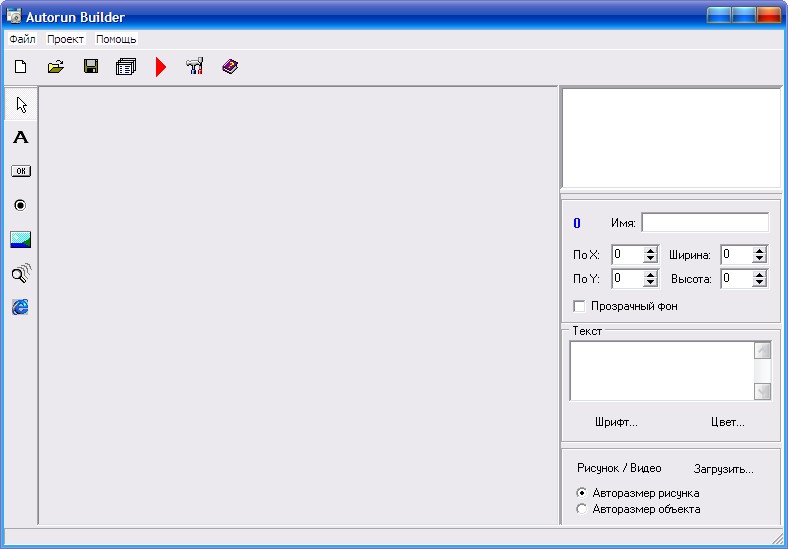
Task: Decrease the По Y value
Action: (650, 283)
